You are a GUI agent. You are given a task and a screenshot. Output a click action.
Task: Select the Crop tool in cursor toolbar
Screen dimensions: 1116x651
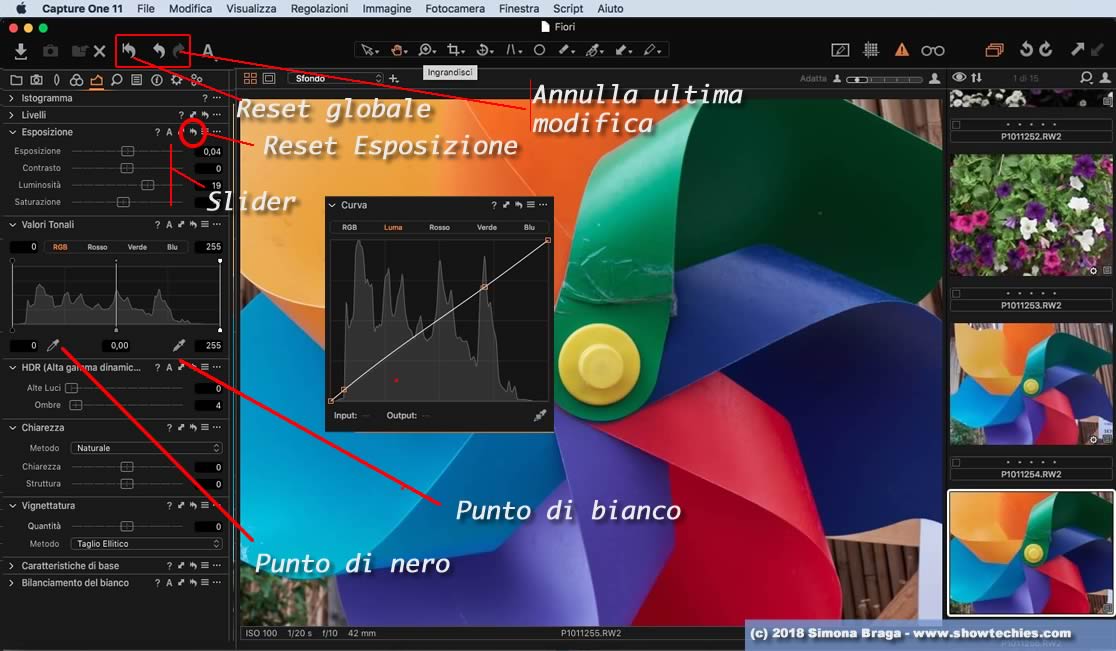[455, 50]
